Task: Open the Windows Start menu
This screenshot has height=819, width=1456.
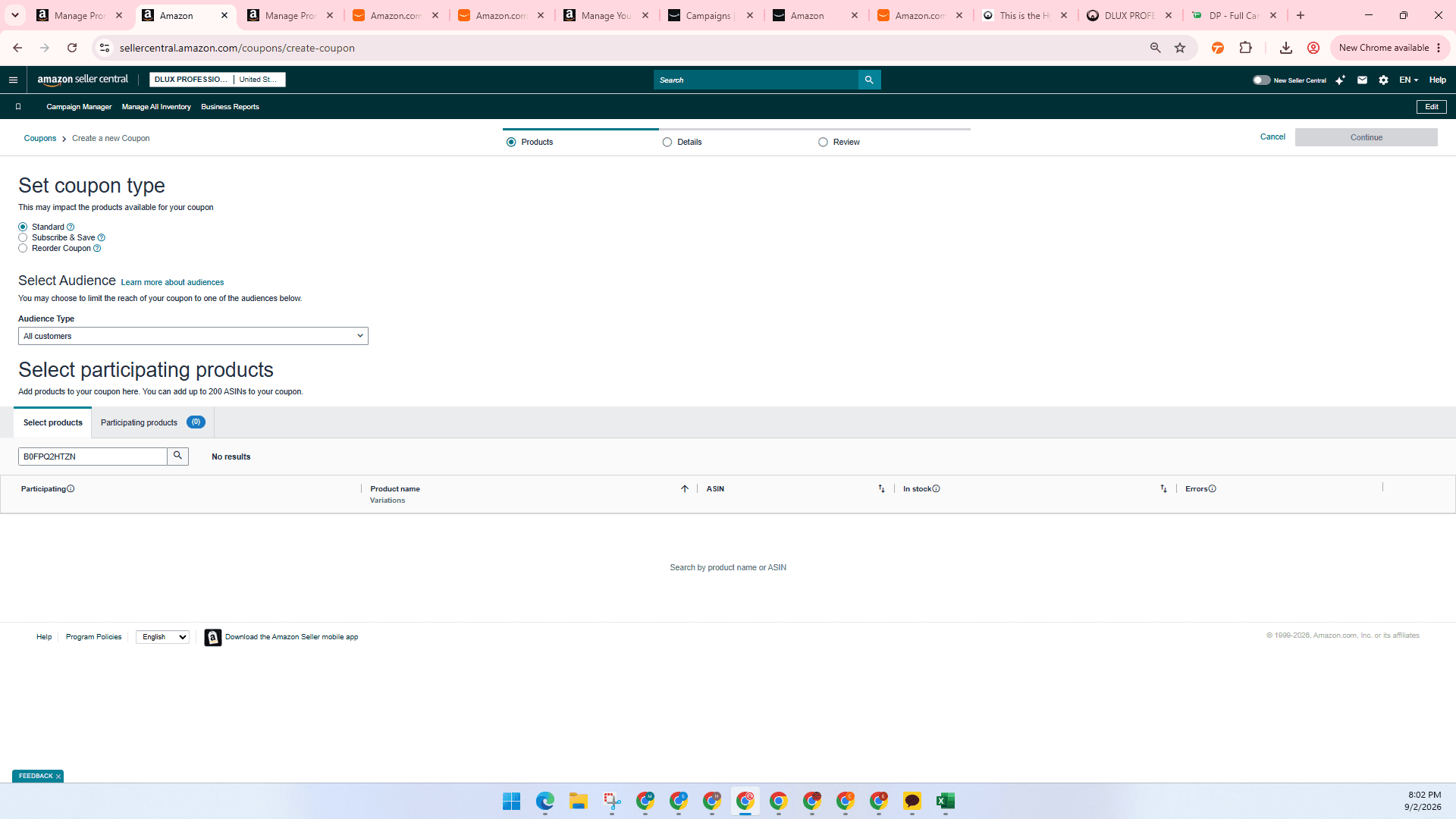Action: tap(512, 801)
